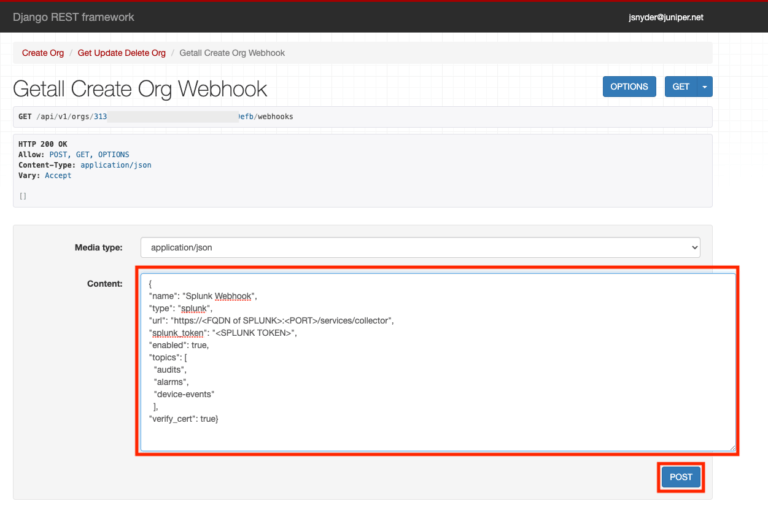Place cursor on "audits" topic line
This screenshot has height=512, width=768.
click(x=170, y=369)
